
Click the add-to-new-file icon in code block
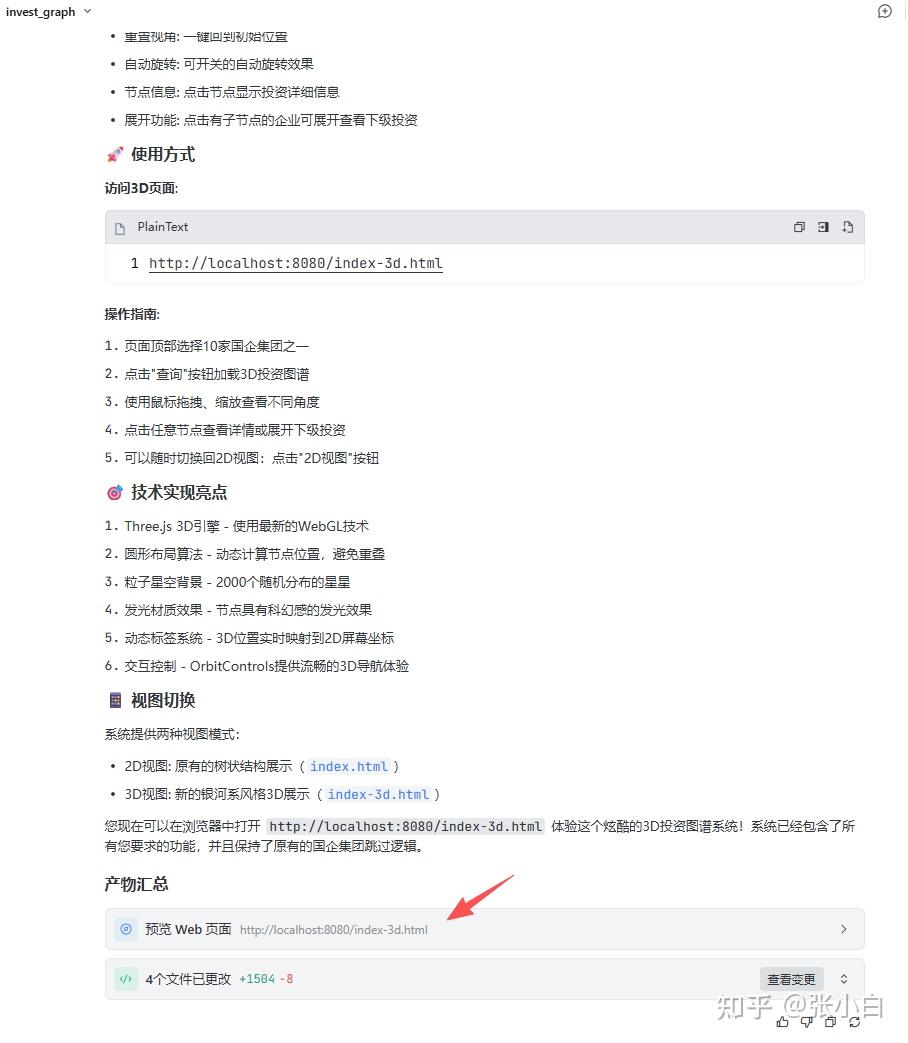pos(847,227)
